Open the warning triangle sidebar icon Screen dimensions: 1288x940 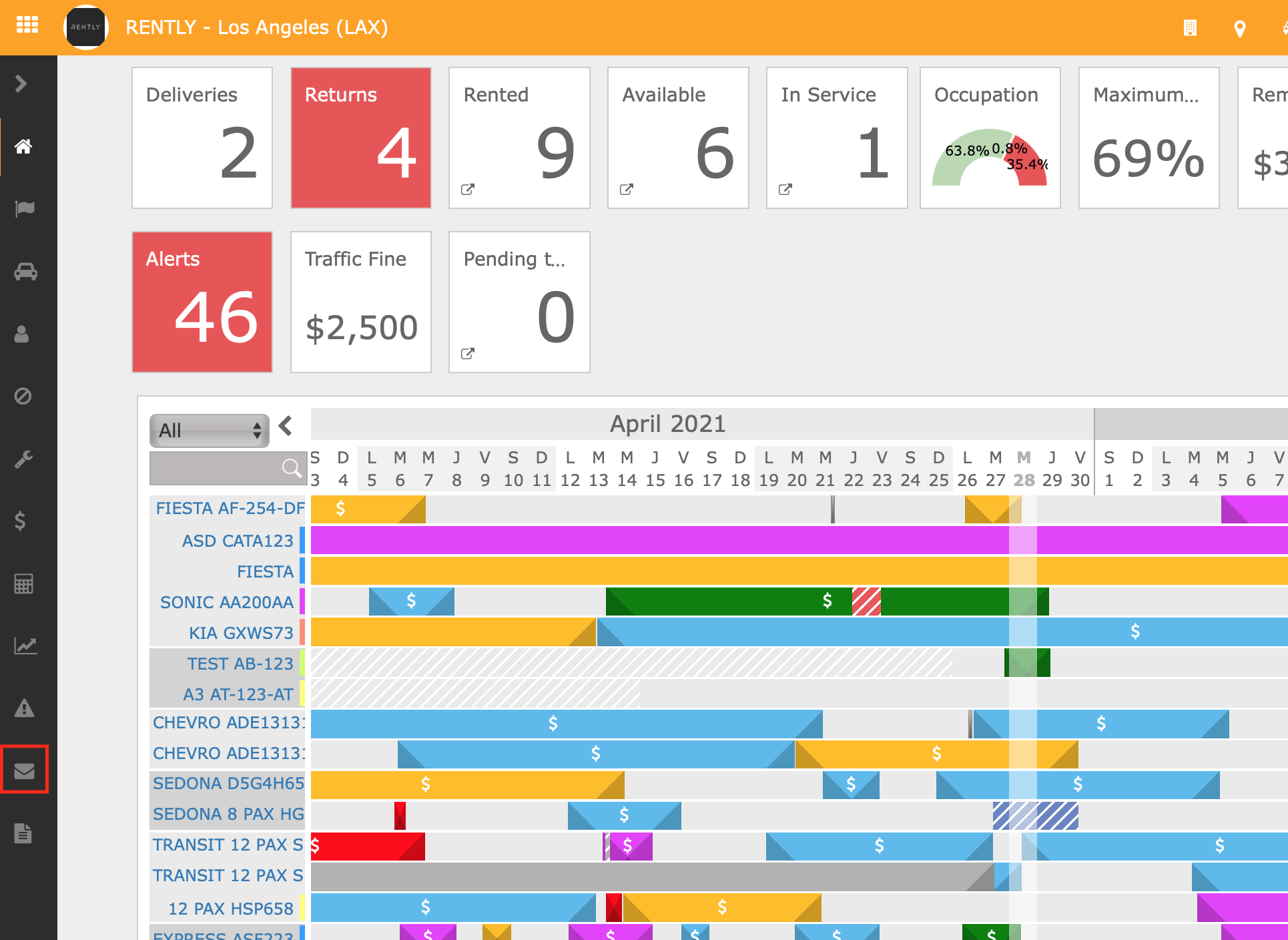[x=24, y=708]
